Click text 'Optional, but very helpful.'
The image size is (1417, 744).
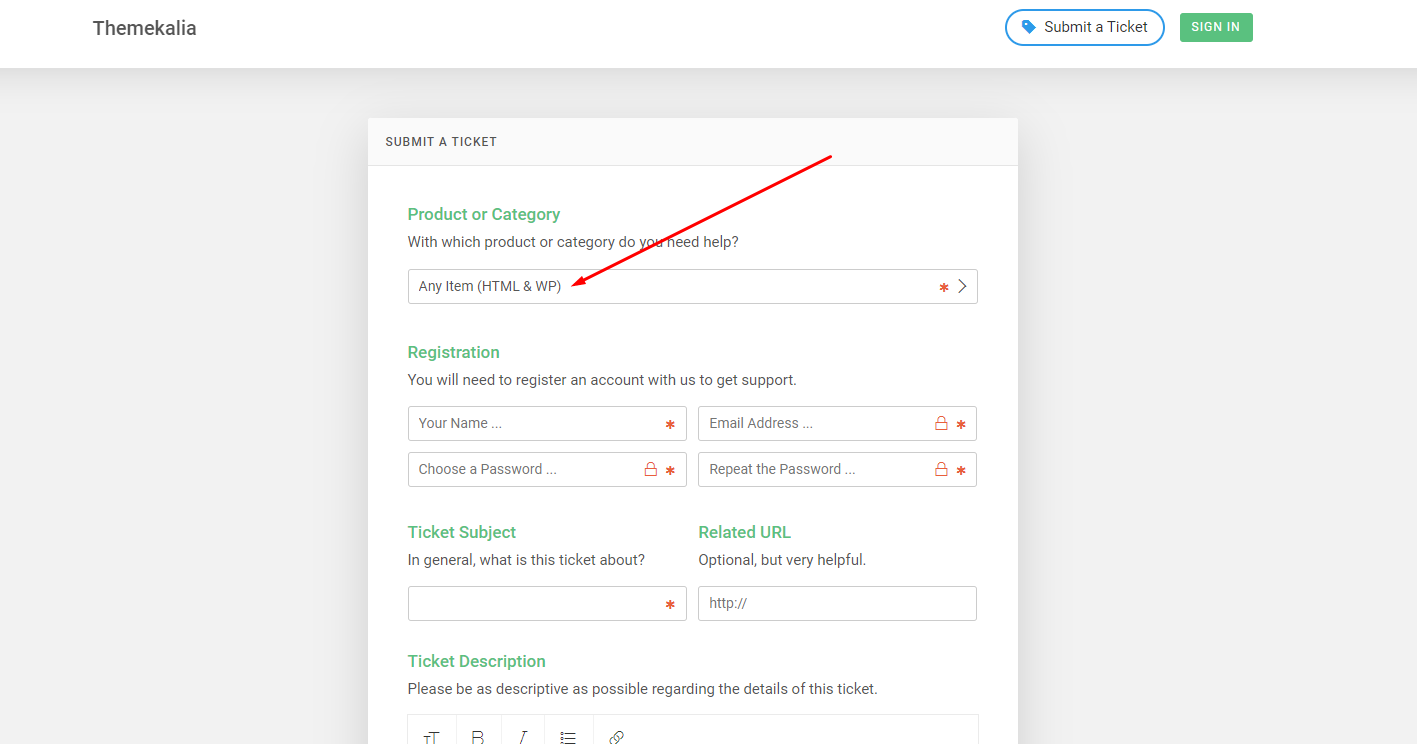click(782, 560)
